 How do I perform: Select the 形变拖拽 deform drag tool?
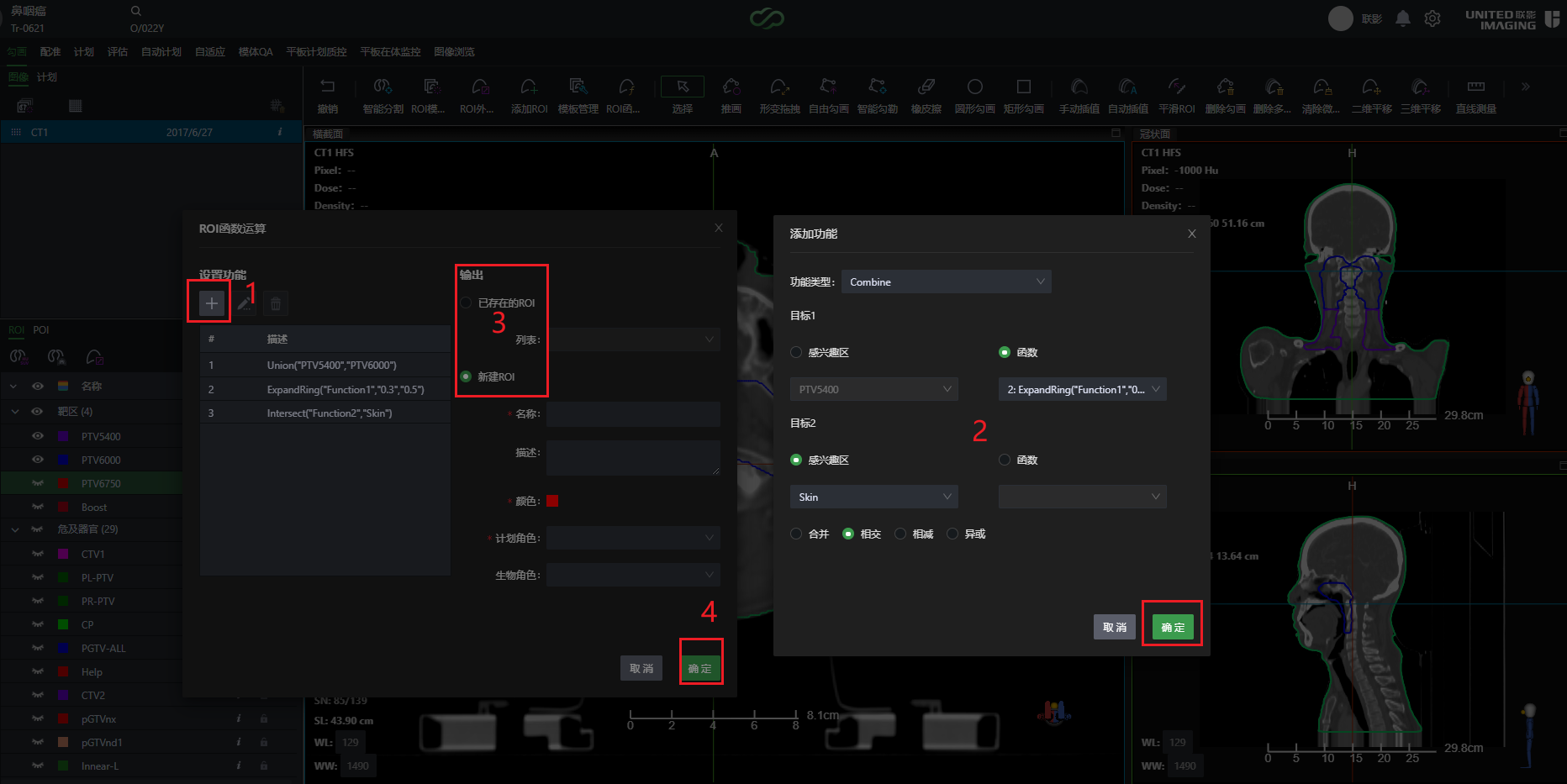(x=779, y=96)
